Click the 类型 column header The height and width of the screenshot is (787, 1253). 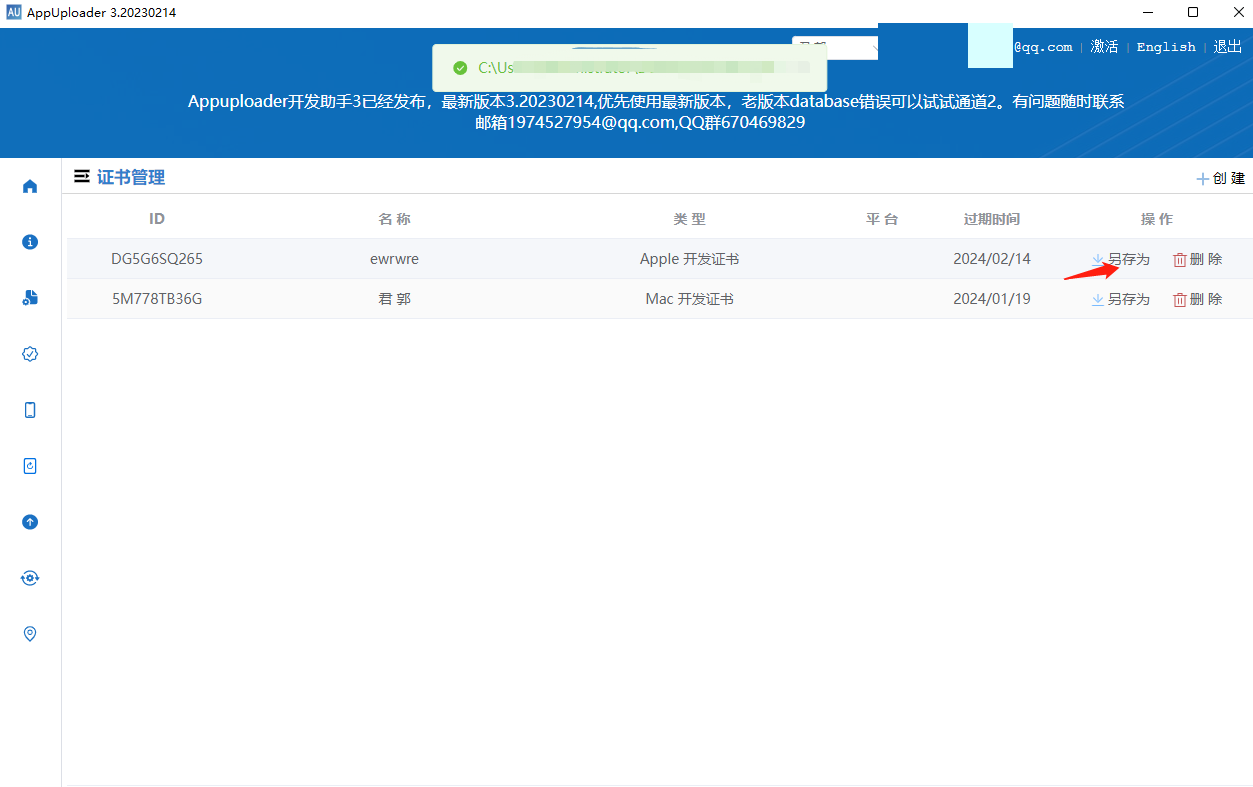click(689, 219)
